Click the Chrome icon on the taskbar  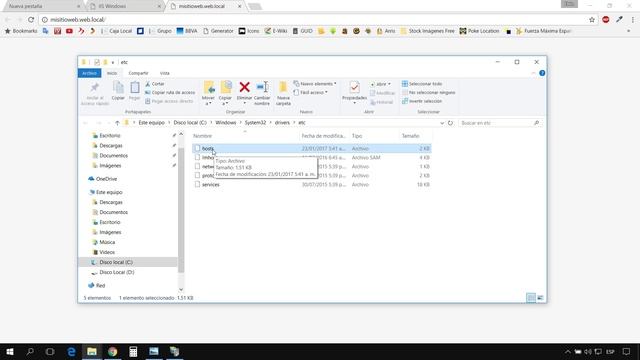113,352
